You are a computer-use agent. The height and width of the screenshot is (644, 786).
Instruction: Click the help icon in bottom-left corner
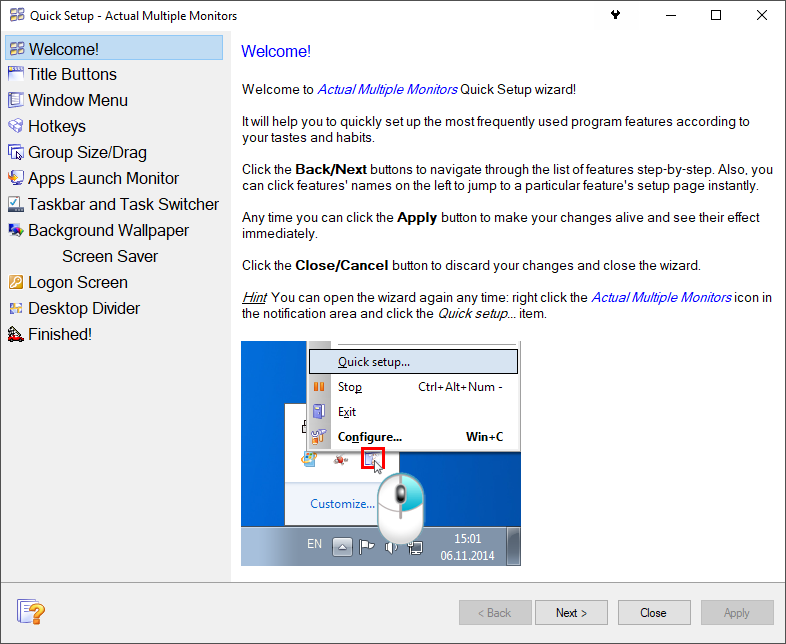(31, 612)
